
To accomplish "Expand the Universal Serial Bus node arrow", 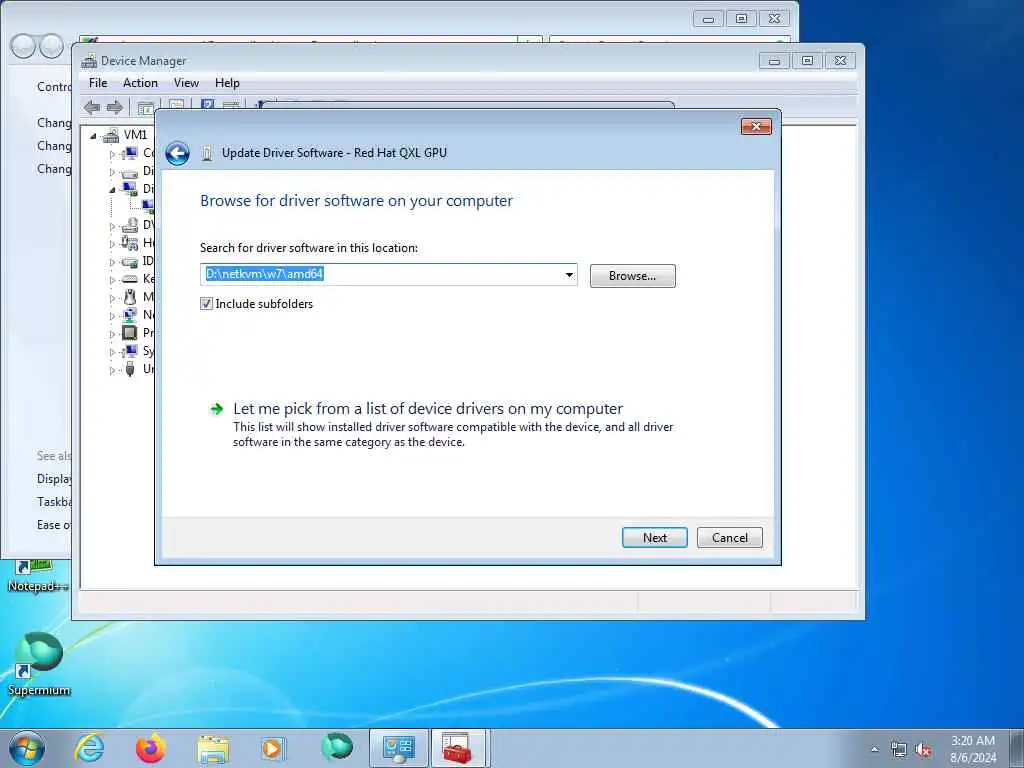I will click(x=112, y=370).
